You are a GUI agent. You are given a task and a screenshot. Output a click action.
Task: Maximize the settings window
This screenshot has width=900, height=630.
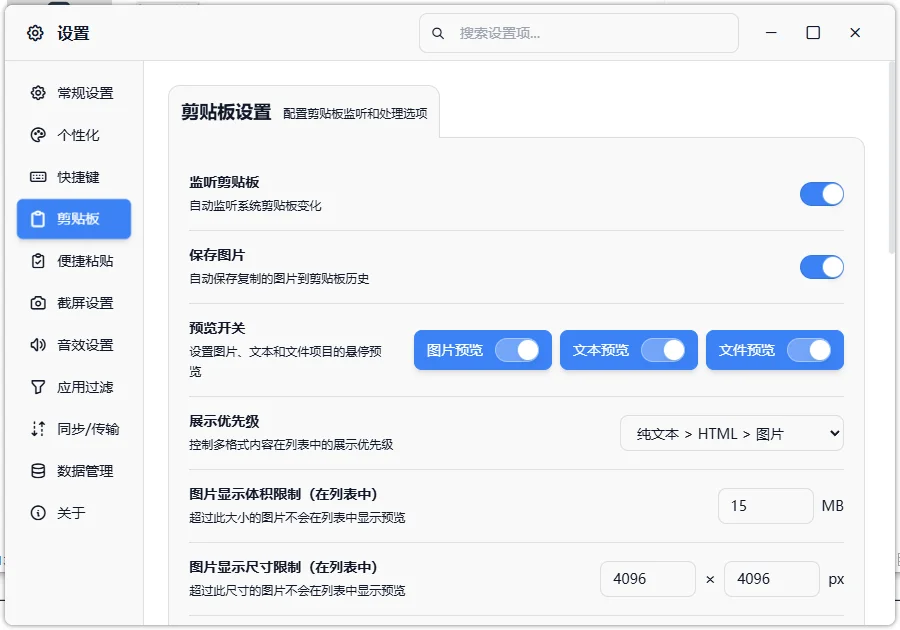(813, 33)
